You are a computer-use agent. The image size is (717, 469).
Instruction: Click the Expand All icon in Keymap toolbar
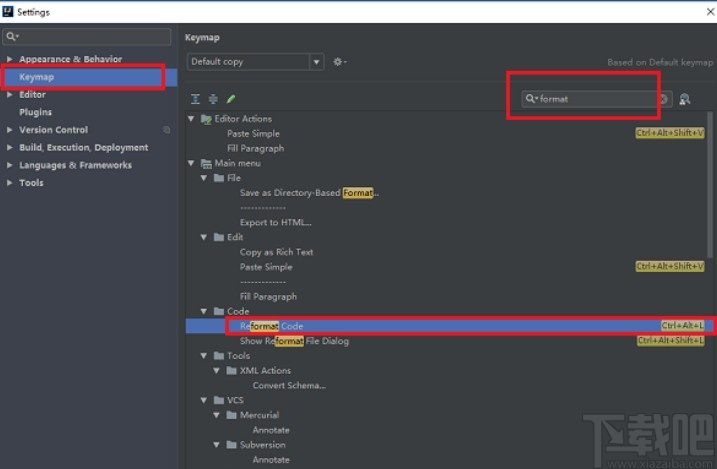(195, 99)
